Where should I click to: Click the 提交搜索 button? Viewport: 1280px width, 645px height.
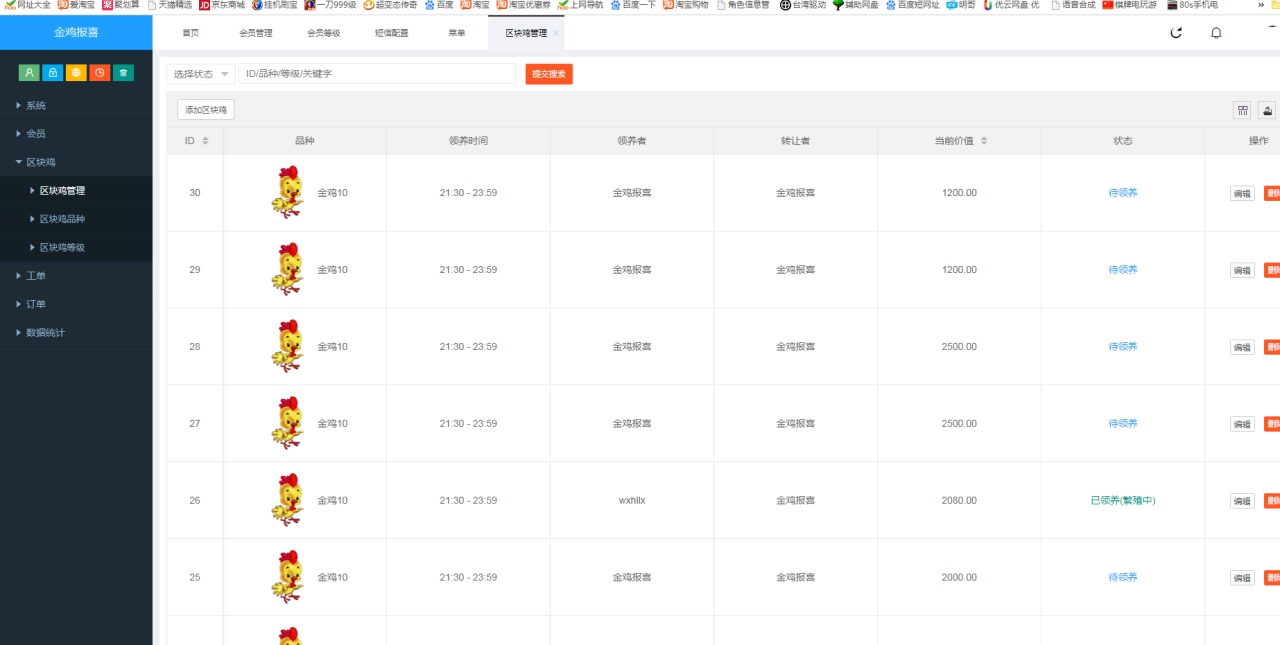click(x=549, y=74)
